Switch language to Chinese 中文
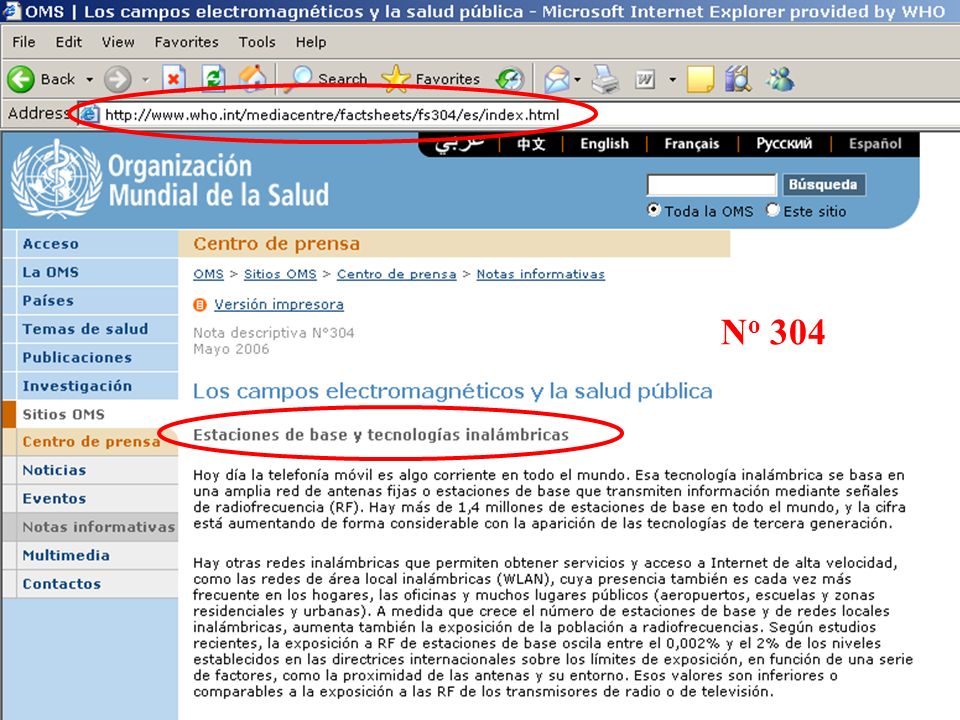Viewport: 960px width, 720px height. pyautogui.click(x=531, y=144)
